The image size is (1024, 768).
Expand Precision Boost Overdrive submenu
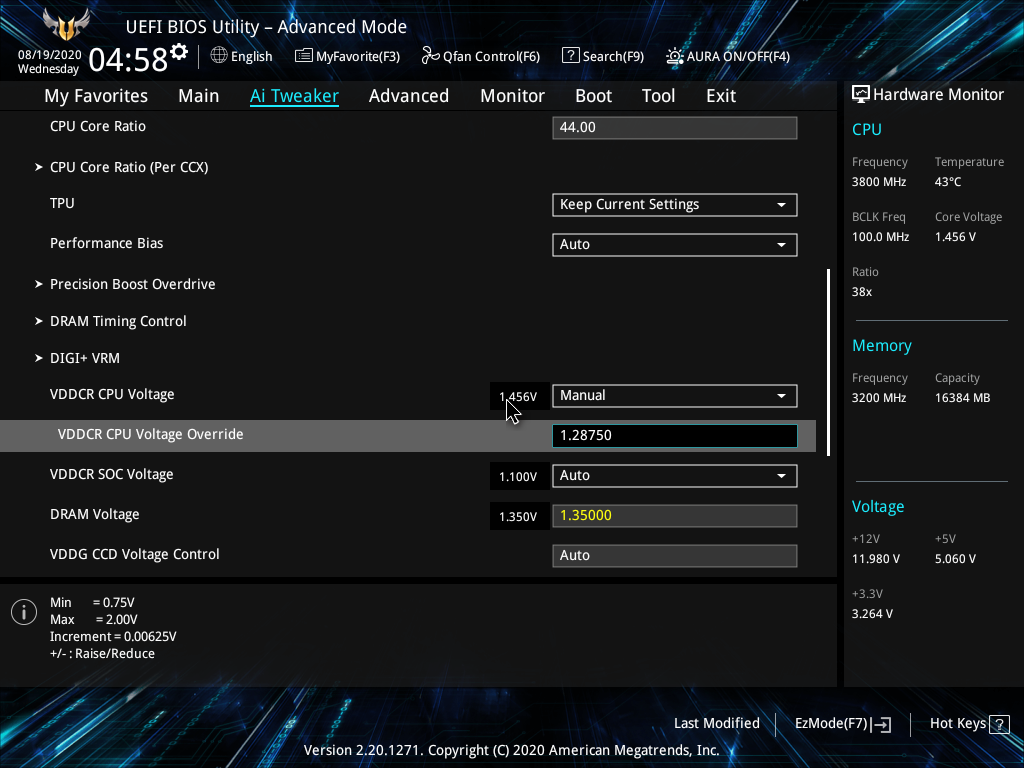[132, 284]
